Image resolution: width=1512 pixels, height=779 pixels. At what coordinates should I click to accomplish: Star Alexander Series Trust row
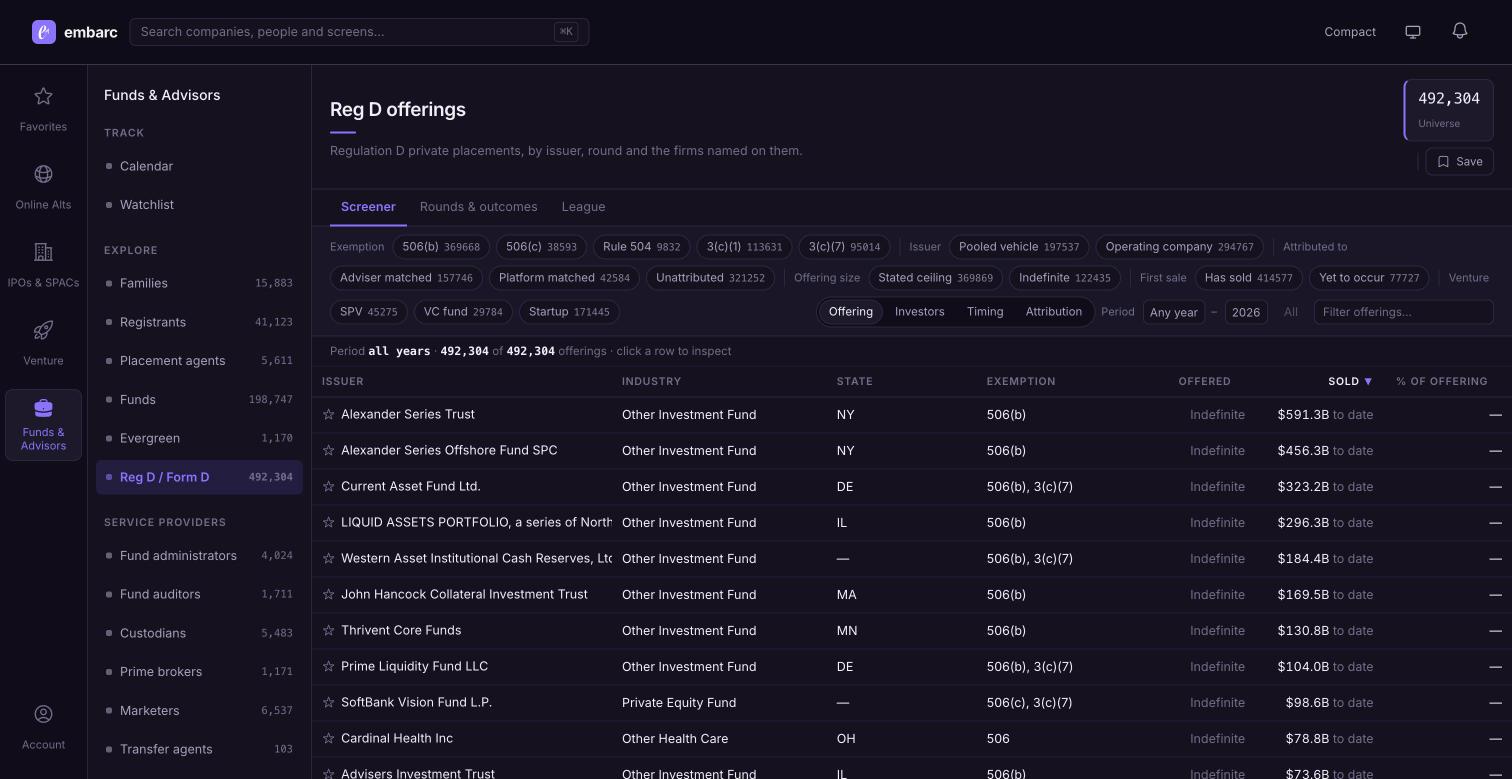point(328,414)
